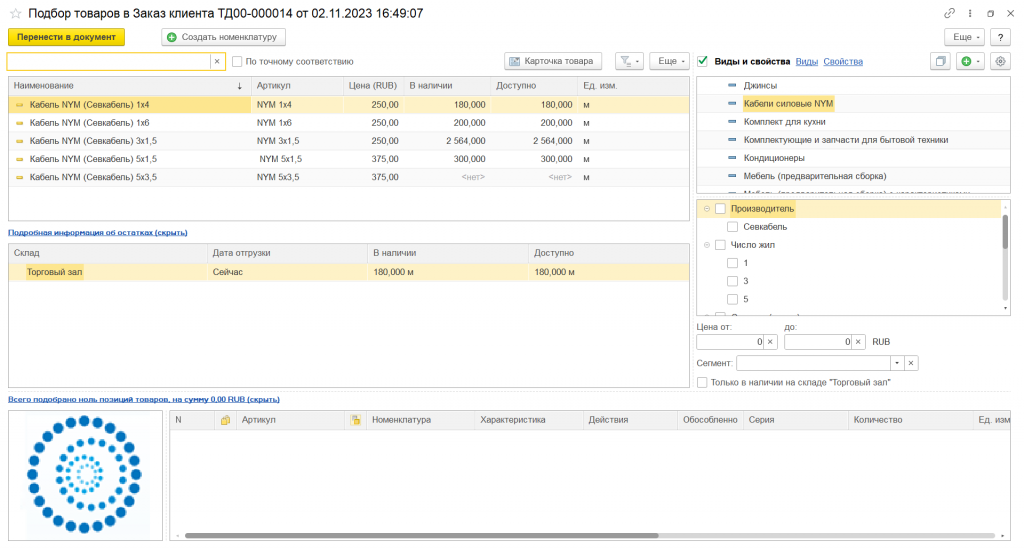
Task: Check the Число жил group checkbox
Action: [x=720, y=245]
